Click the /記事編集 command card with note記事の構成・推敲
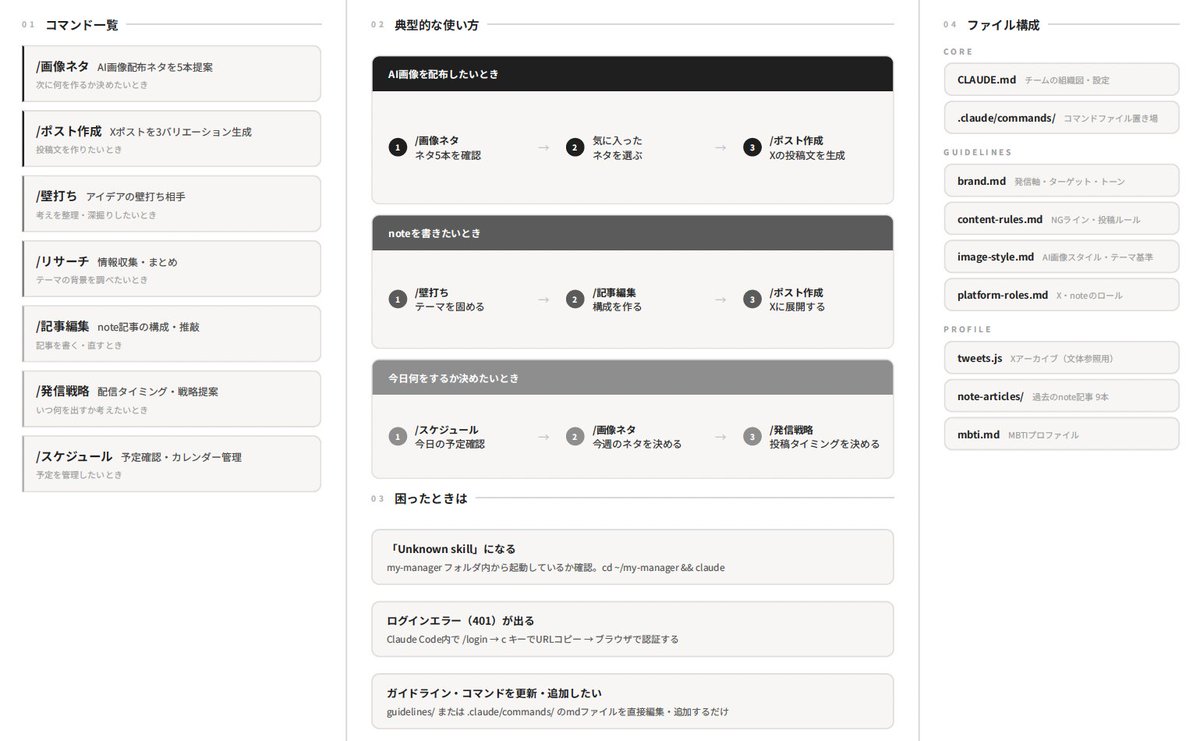 (x=172, y=333)
